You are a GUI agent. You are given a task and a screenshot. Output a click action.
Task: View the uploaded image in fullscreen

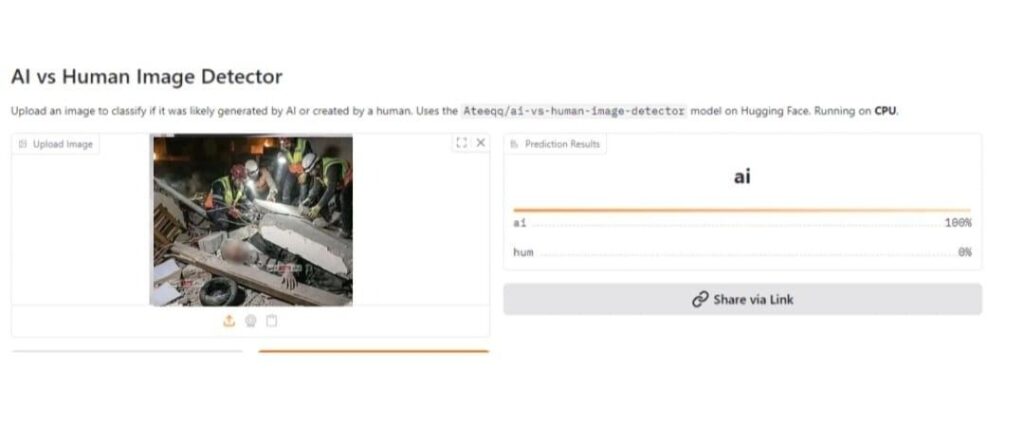pyautogui.click(x=462, y=142)
